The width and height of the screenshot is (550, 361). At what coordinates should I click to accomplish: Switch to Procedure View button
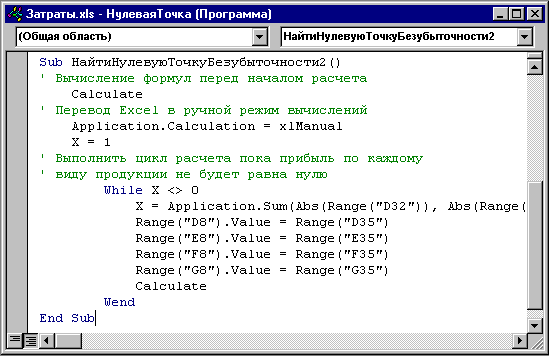15,340
